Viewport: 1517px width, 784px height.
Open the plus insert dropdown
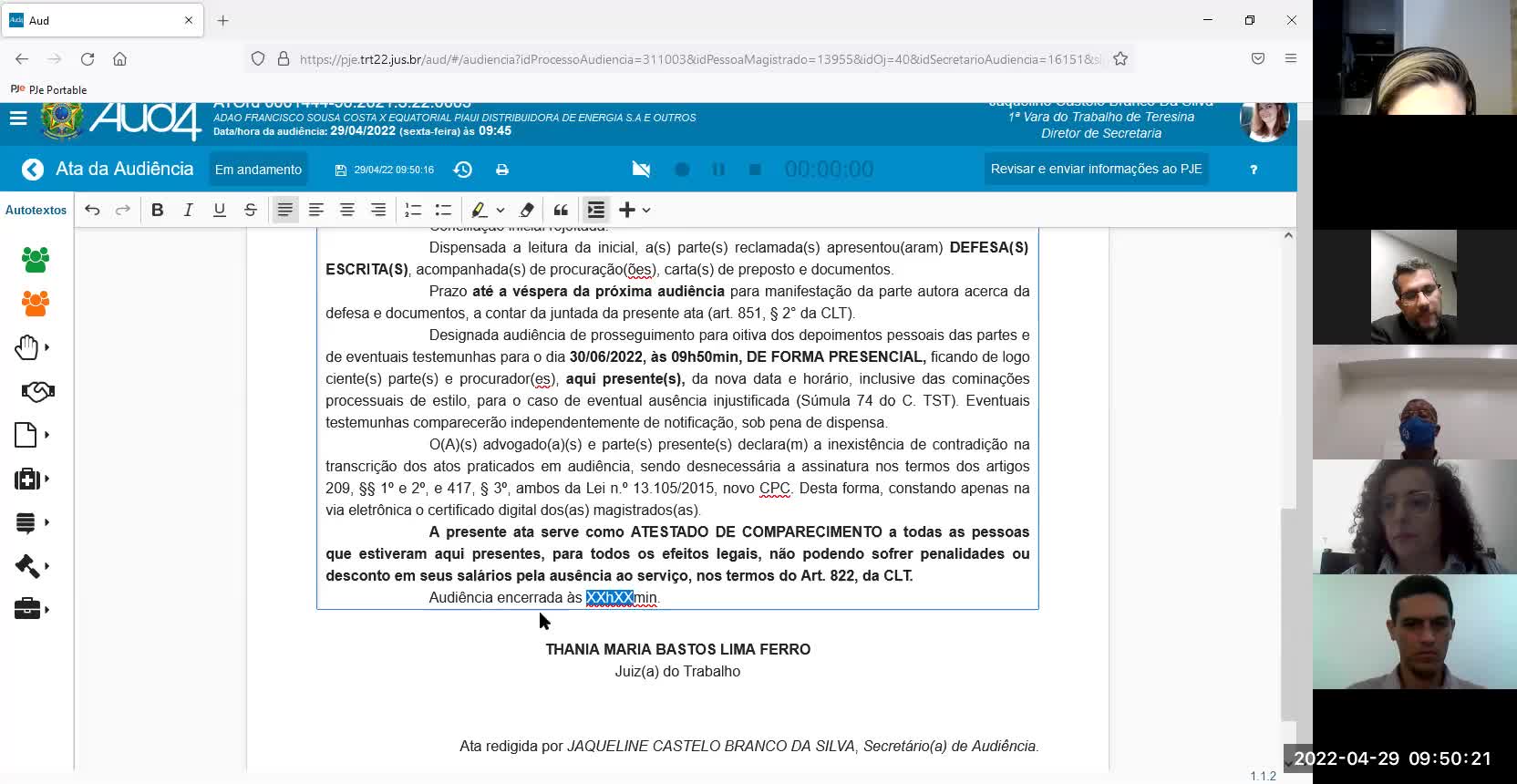click(635, 210)
